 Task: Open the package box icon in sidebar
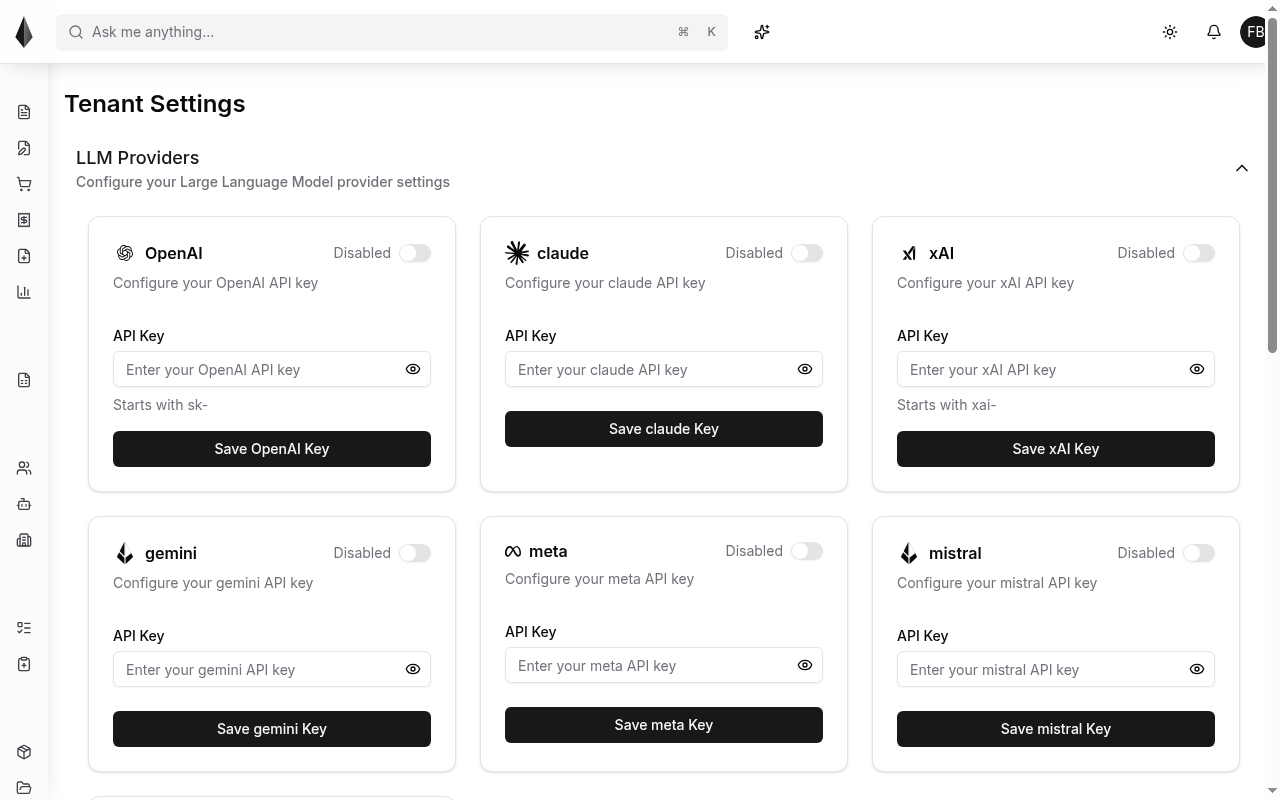tap(24, 752)
